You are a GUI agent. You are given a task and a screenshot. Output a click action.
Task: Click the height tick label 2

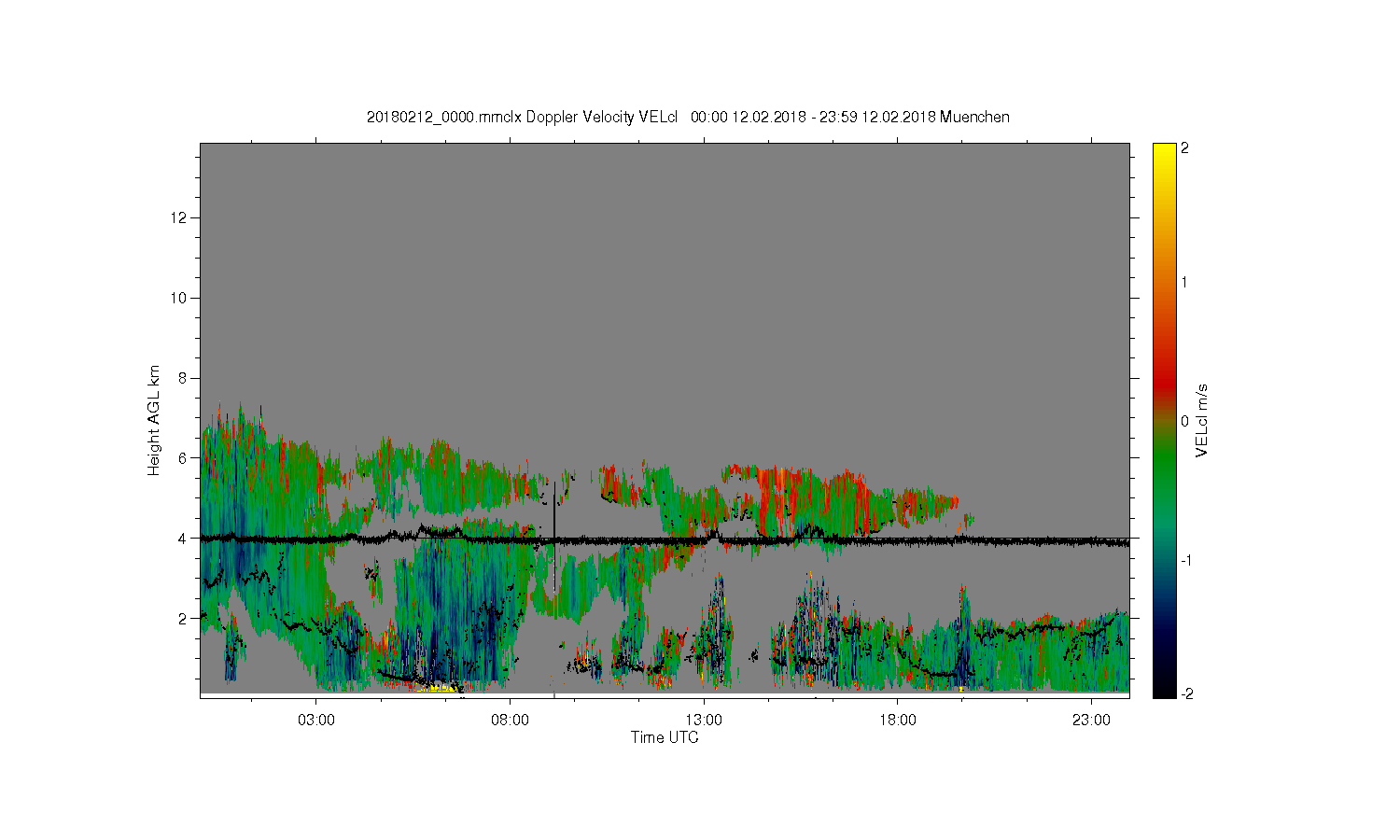click(x=183, y=618)
